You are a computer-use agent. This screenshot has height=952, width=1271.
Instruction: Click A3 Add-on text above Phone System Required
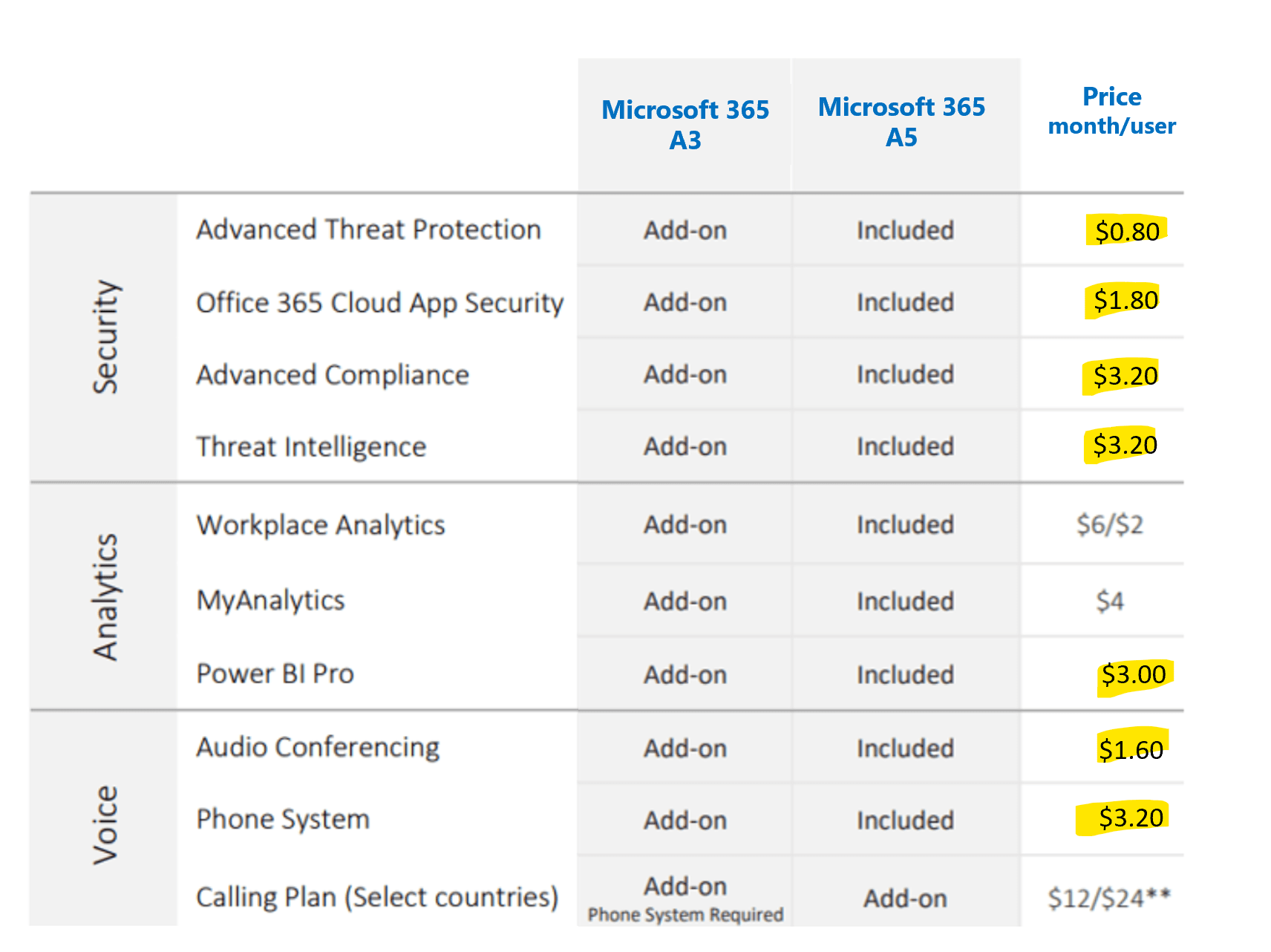[685, 886]
